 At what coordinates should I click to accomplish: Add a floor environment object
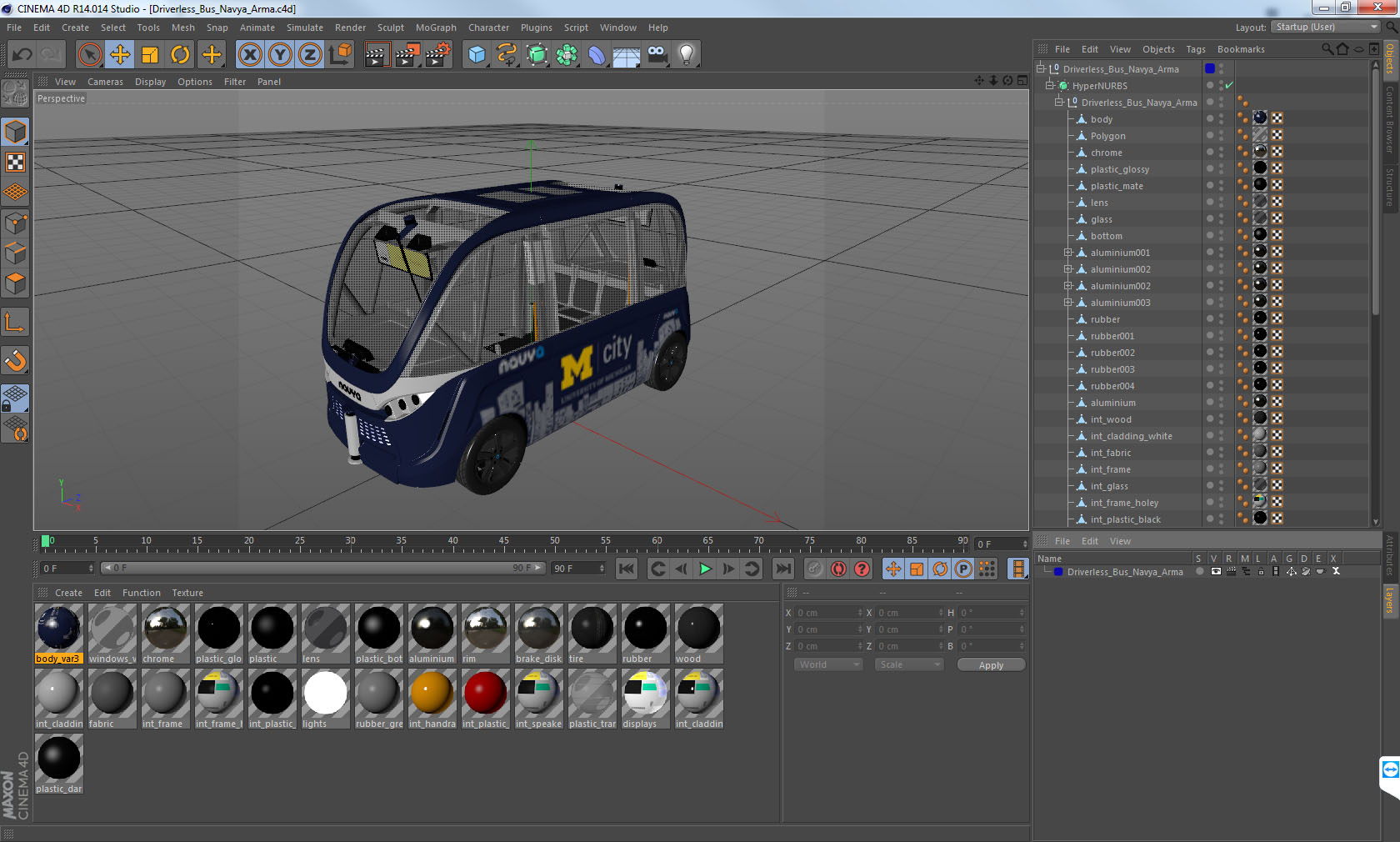tap(627, 55)
